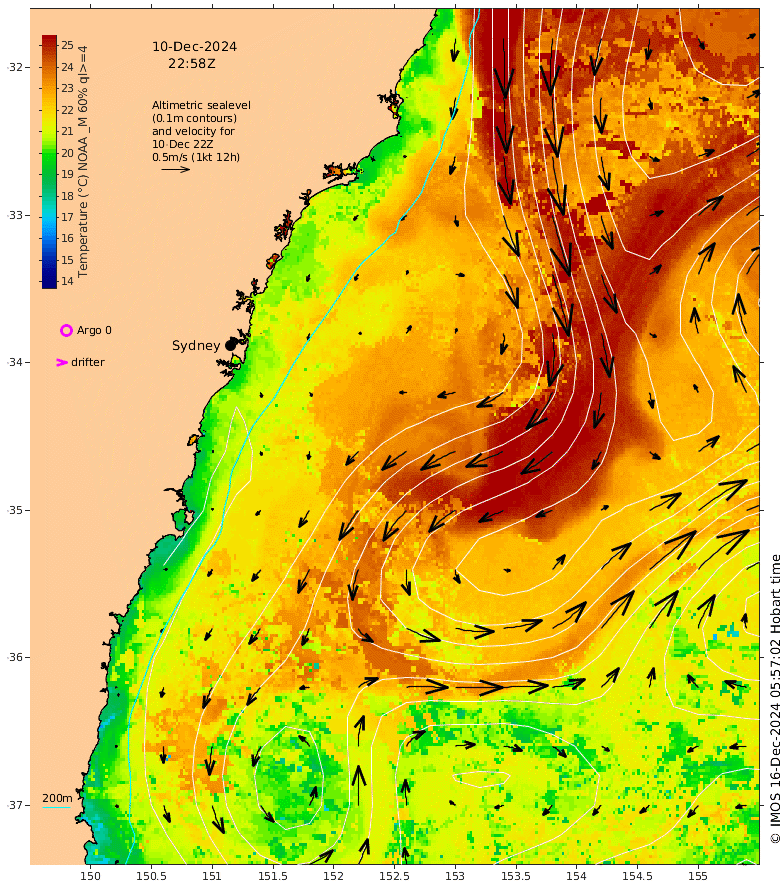
Task: Click the -37 latitude axis label
Action: click(16, 805)
